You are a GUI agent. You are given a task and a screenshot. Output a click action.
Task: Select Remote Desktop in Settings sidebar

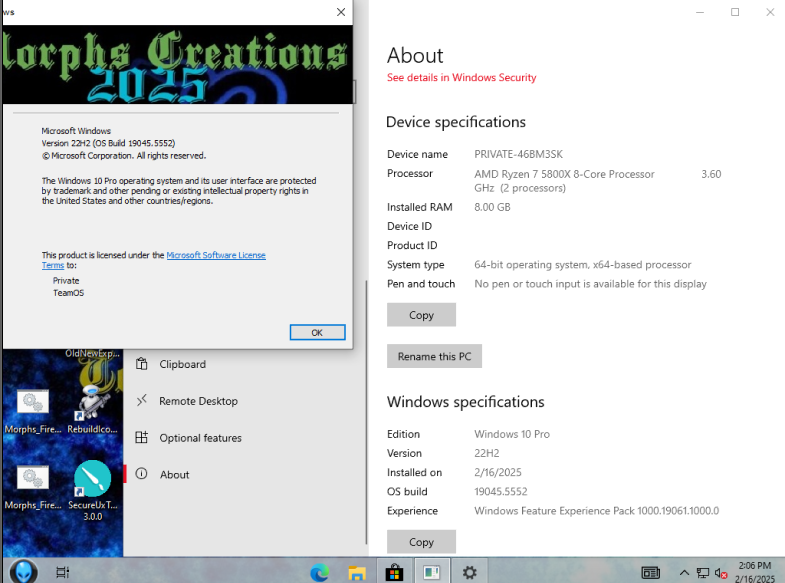(245, 401)
